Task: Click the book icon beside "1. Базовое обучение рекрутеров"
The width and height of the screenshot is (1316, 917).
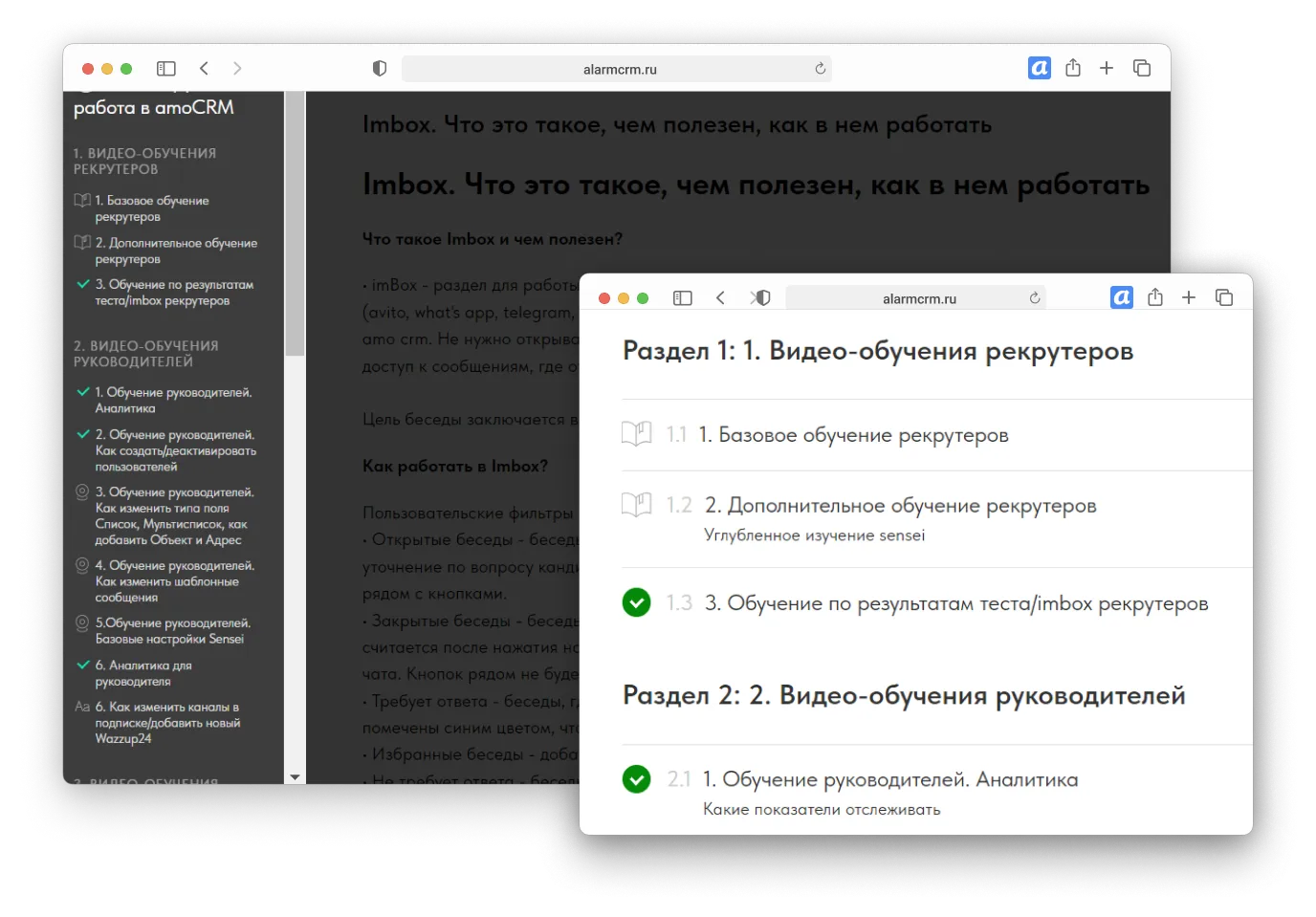Action: [81, 200]
